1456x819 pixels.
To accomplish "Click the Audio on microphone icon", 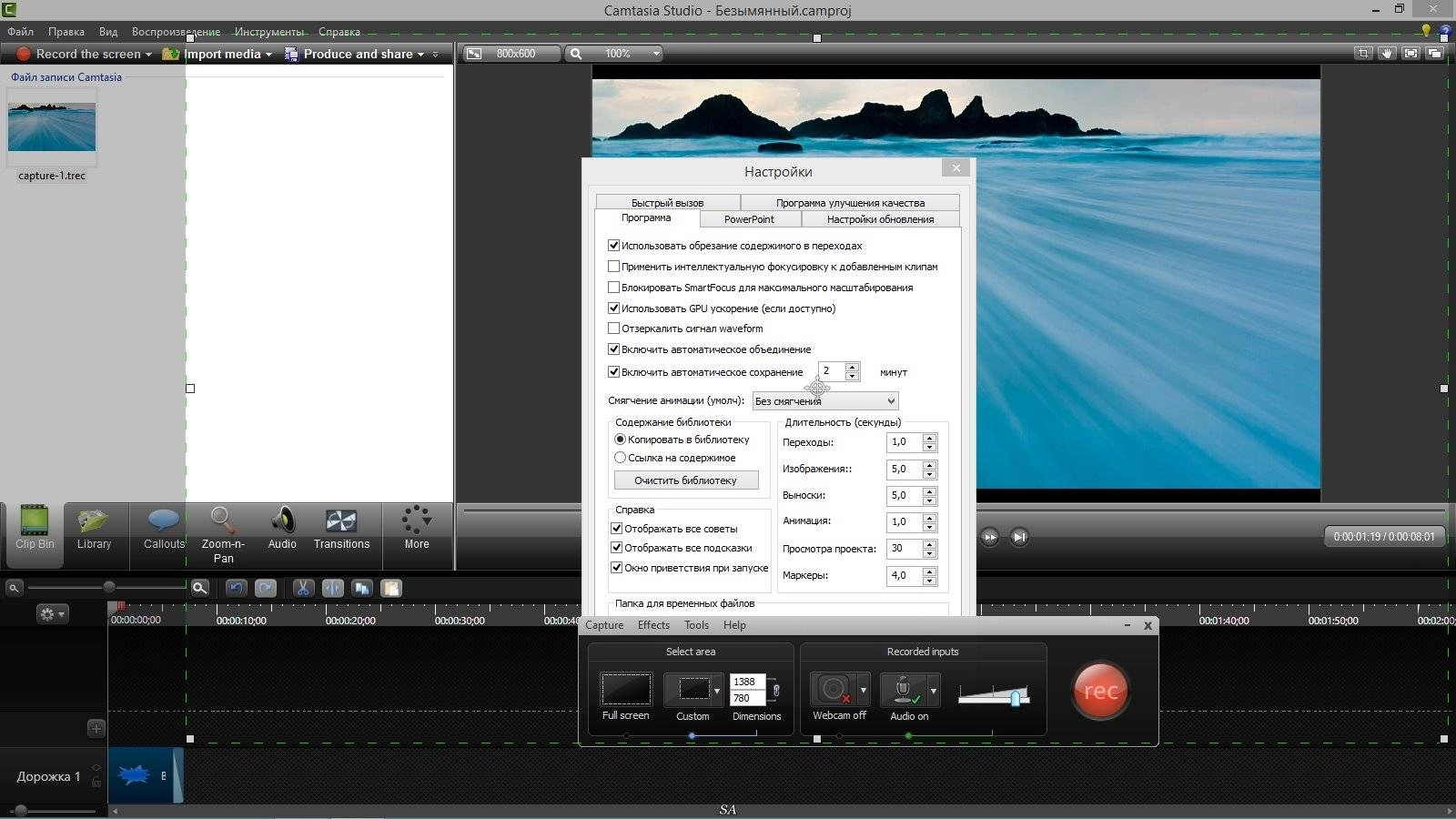I will point(903,689).
